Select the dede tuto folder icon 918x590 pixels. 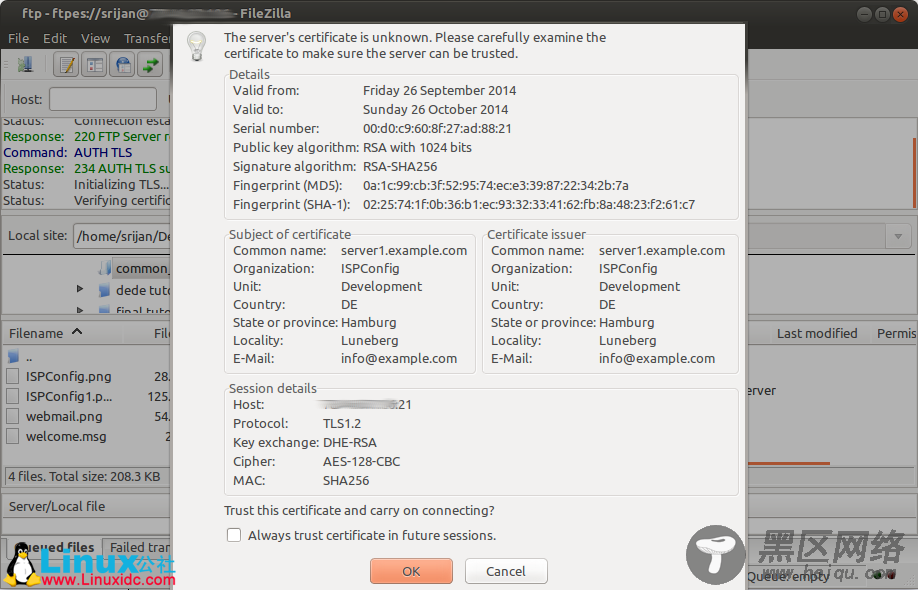(x=104, y=290)
